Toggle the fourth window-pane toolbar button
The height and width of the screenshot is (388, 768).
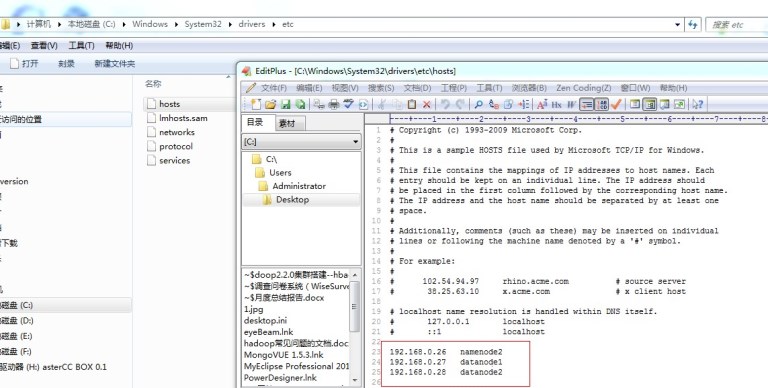point(679,104)
